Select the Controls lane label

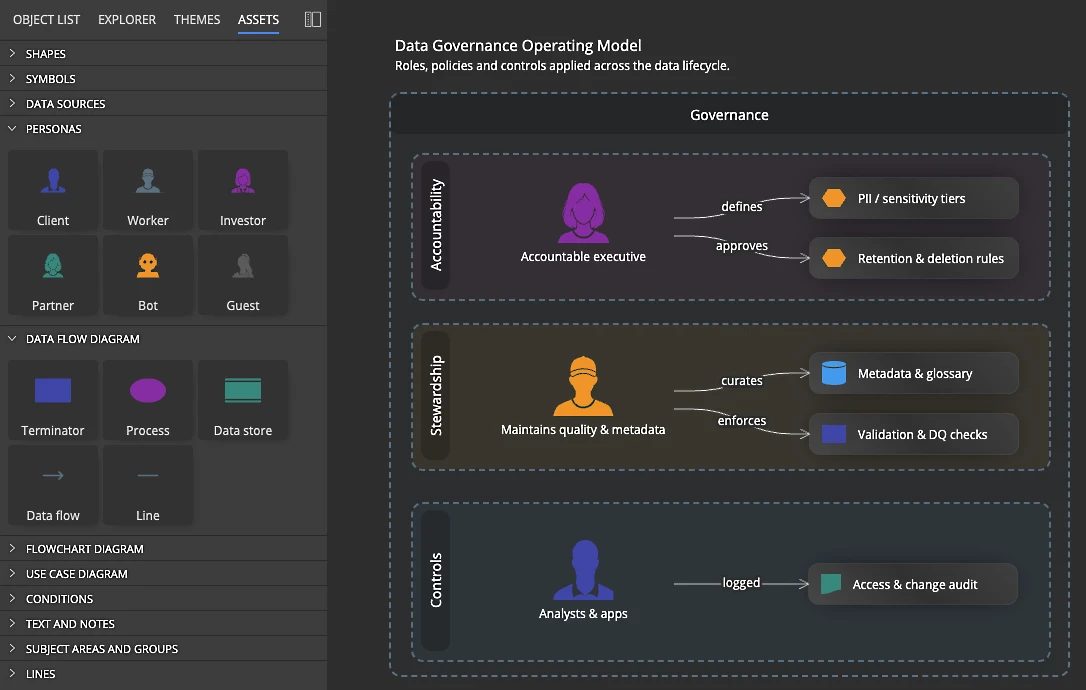click(x=436, y=581)
